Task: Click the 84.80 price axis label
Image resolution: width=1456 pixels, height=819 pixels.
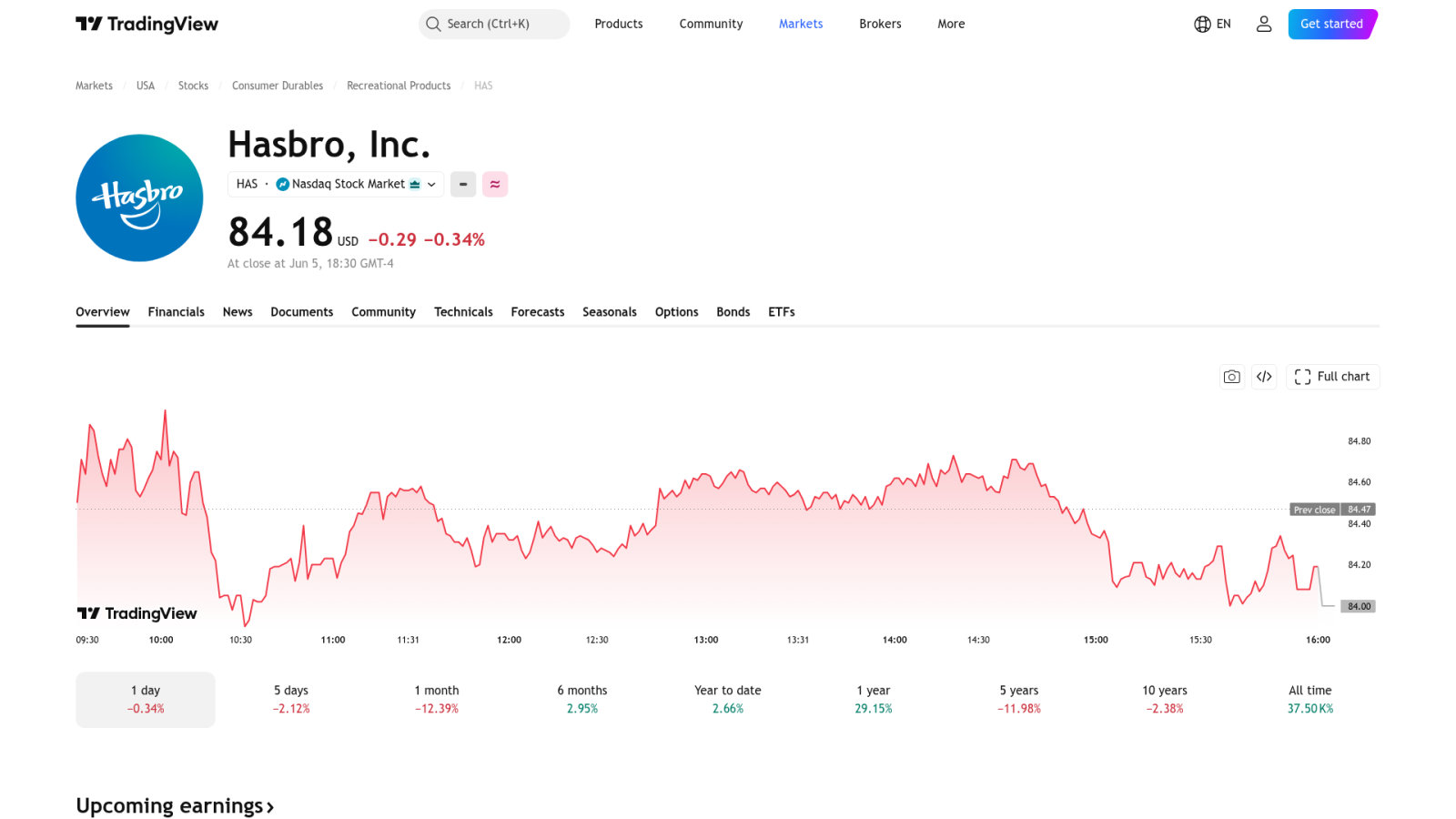Action: pyautogui.click(x=1359, y=441)
